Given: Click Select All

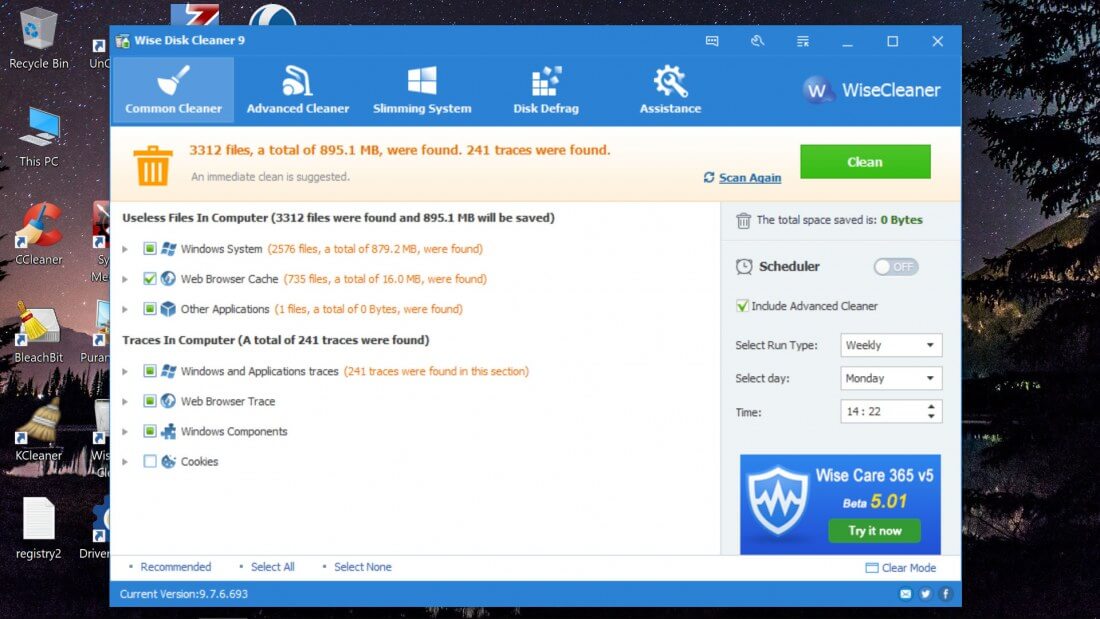Looking at the screenshot, I should [x=272, y=566].
